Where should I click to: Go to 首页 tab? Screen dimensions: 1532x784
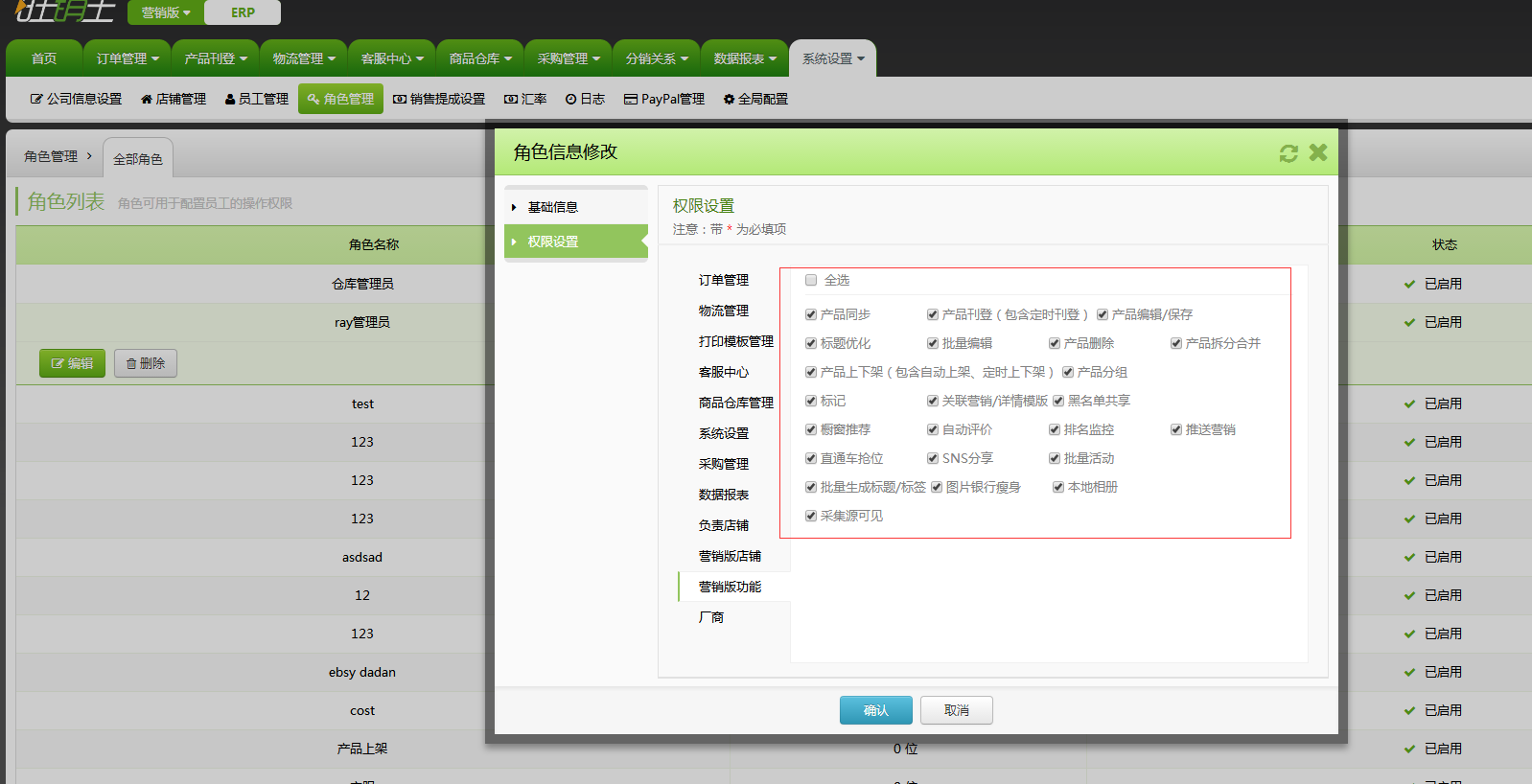point(44,58)
